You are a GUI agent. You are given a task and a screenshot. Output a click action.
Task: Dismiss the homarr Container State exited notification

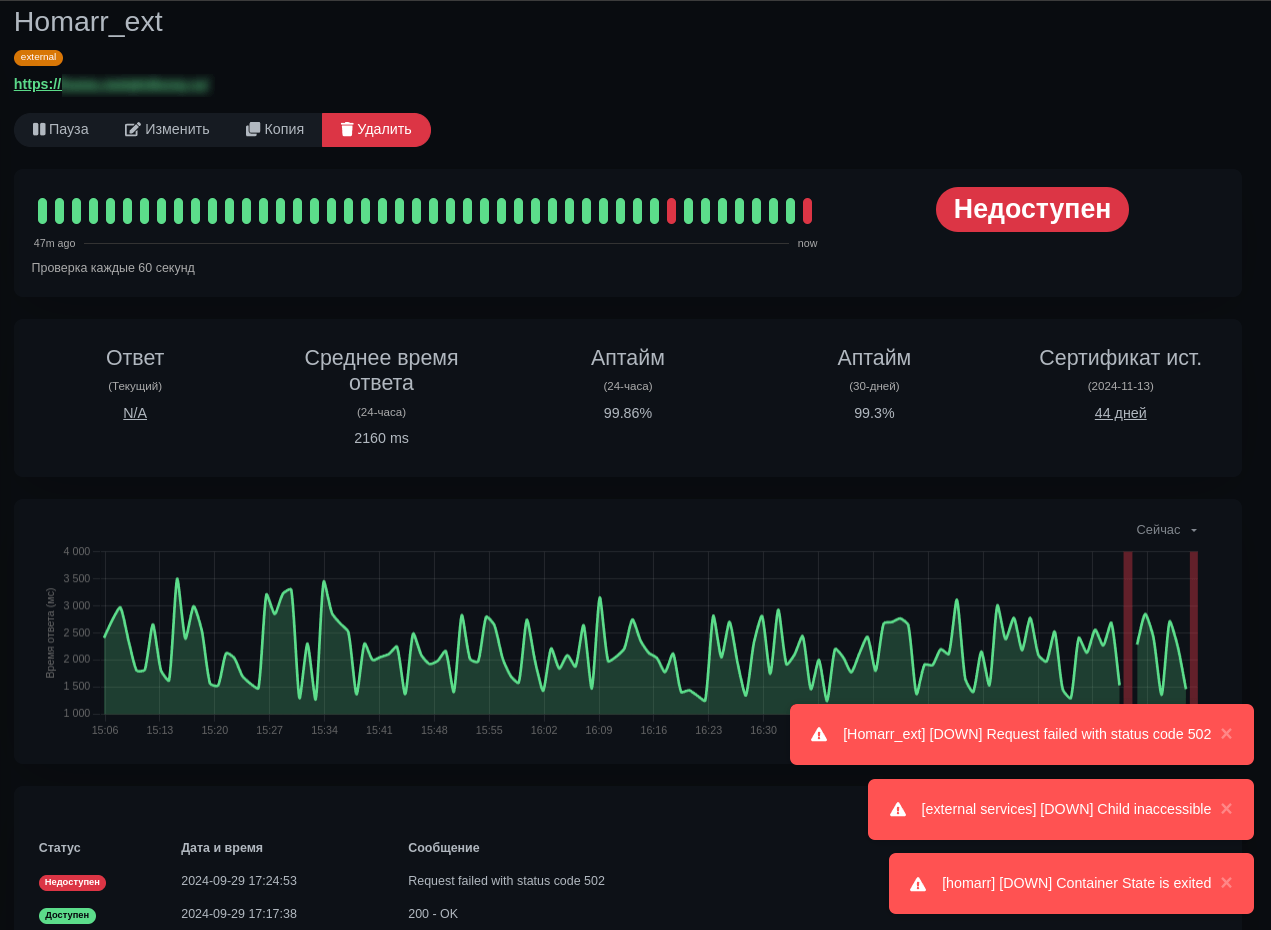coord(1226,883)
